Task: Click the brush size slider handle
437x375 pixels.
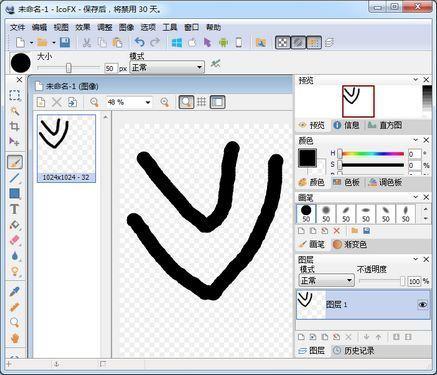Action: [69, 68]
